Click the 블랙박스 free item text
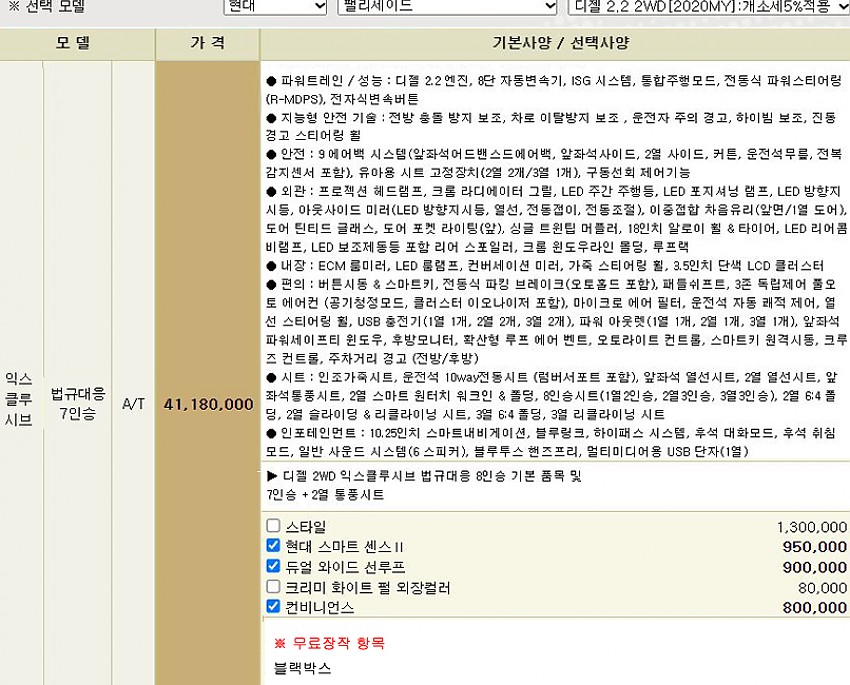This screenshot has width=850, height=685. click(x=302, y=667)
